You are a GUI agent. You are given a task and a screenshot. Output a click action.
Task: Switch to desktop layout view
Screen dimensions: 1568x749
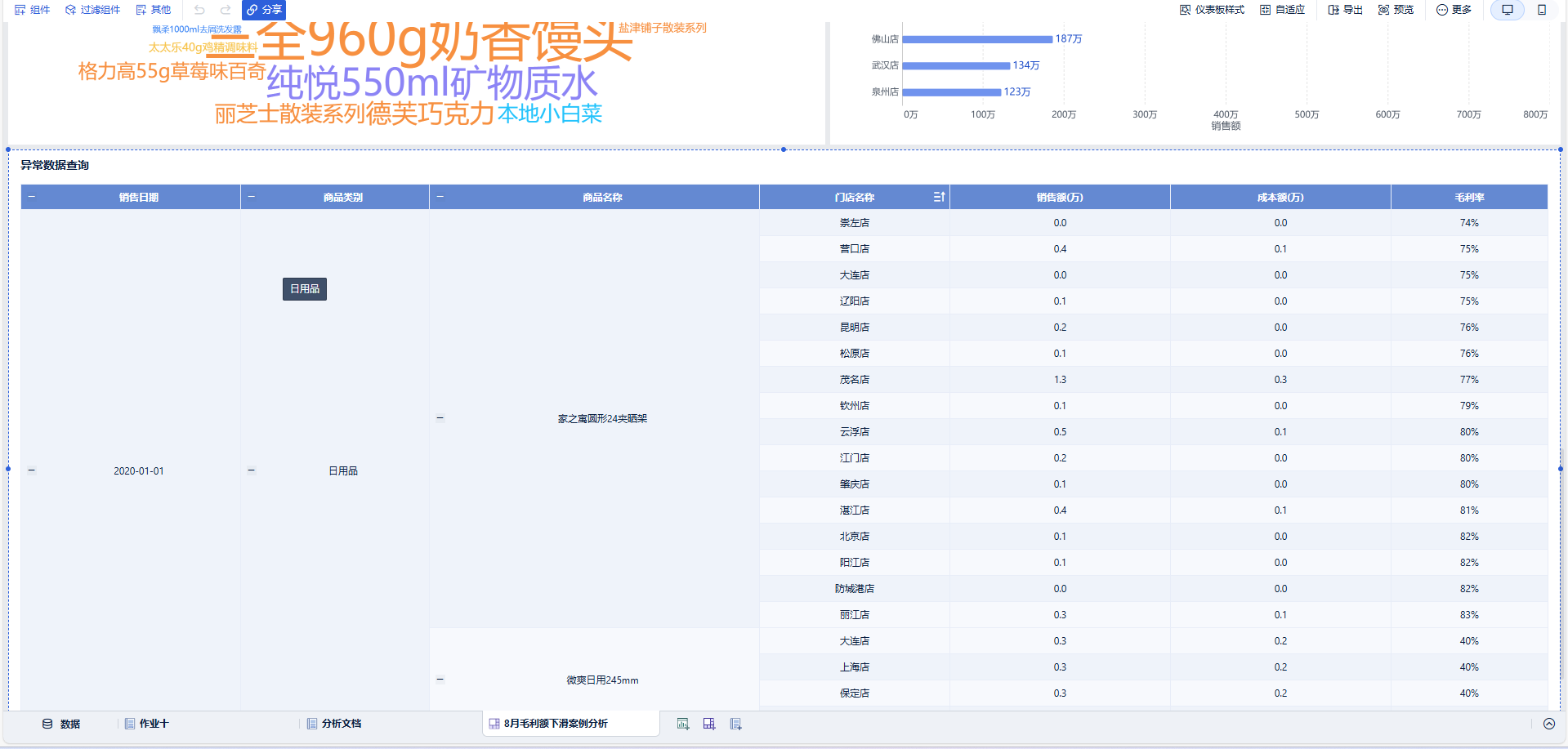(x=1508, y=10)
